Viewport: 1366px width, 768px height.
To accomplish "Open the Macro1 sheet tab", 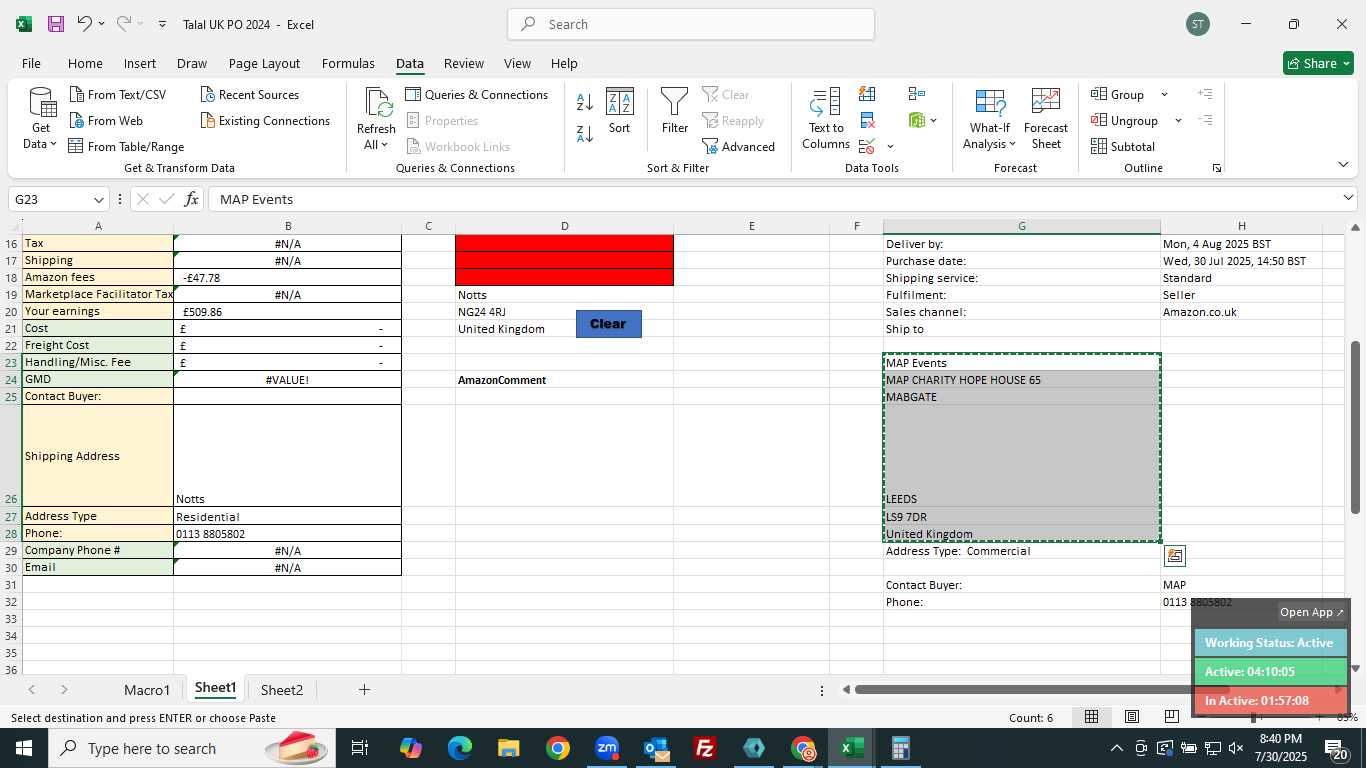I will pos(147,690).
